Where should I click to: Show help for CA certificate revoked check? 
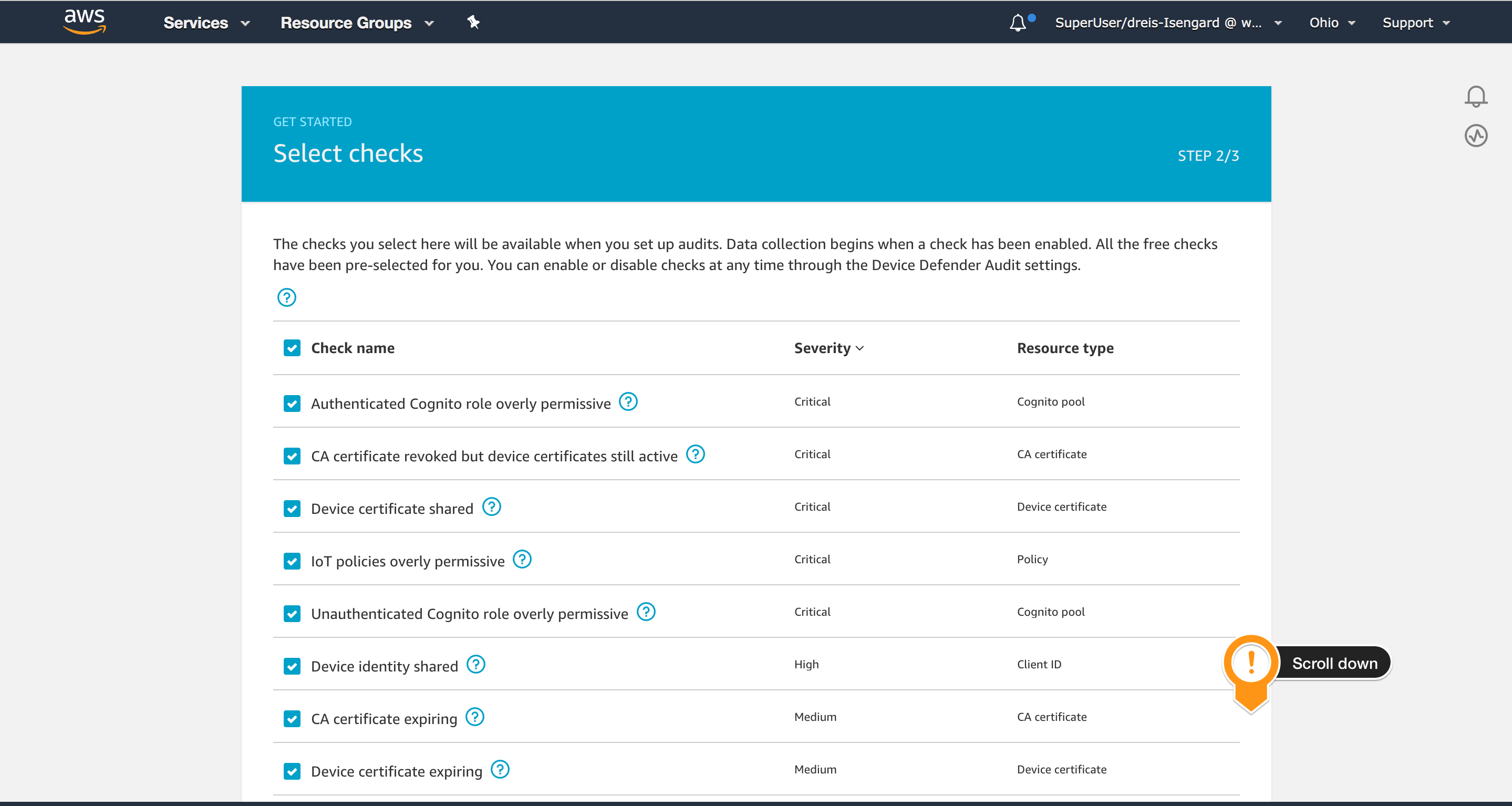point(696,454)
